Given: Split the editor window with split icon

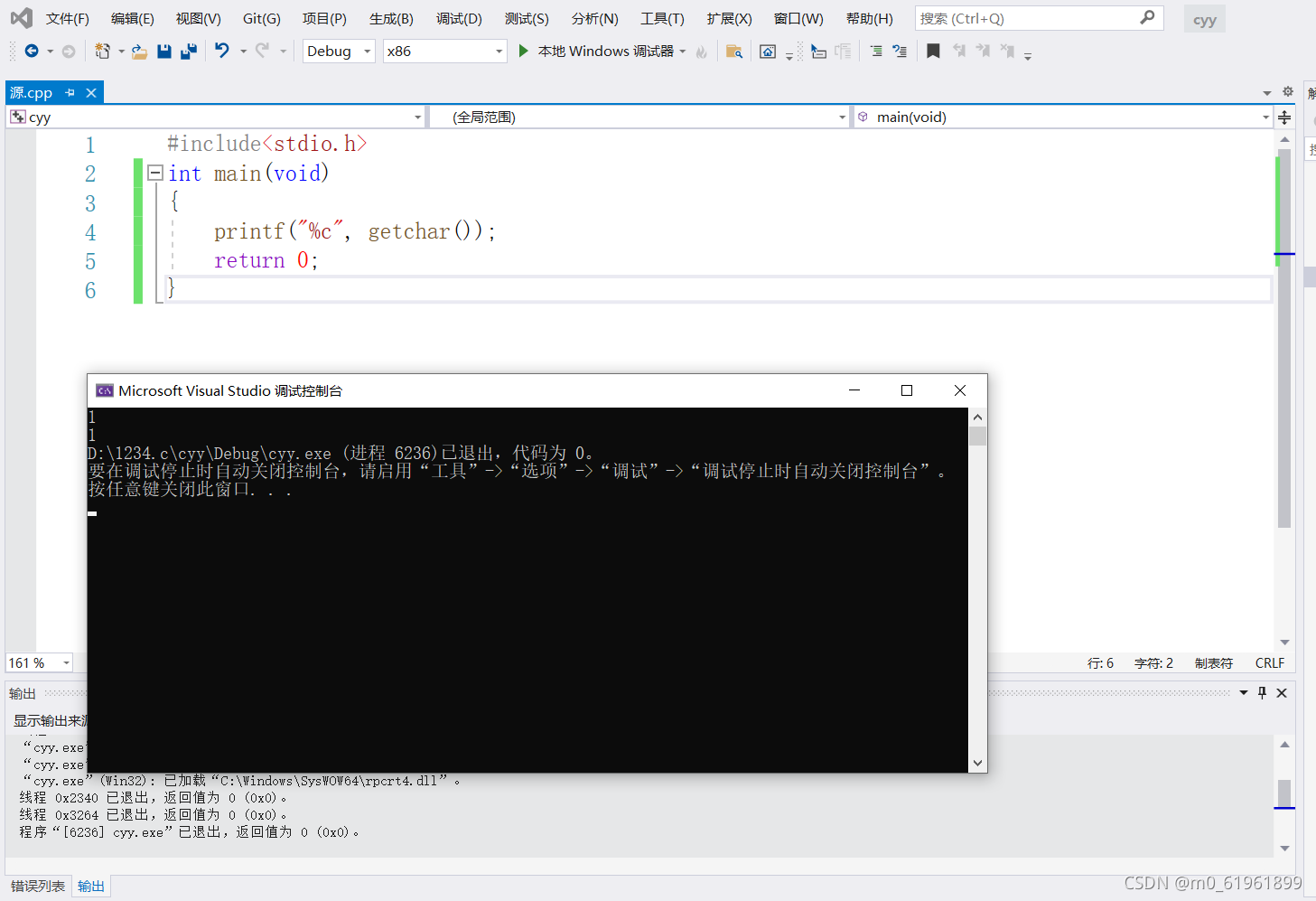Looking at the screenshot, I should 1284,117.
